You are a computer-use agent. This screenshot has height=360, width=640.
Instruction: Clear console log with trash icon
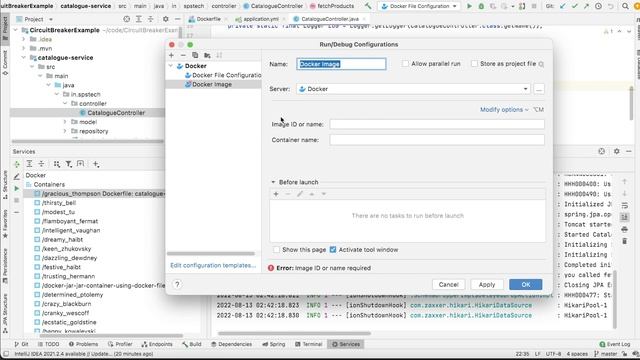(624, 241)
